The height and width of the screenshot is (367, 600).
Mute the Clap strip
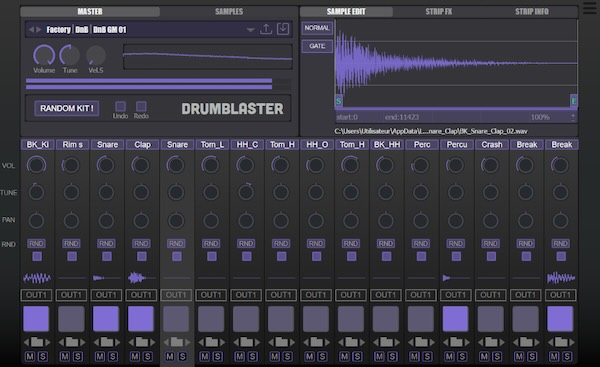coord(135,357)
